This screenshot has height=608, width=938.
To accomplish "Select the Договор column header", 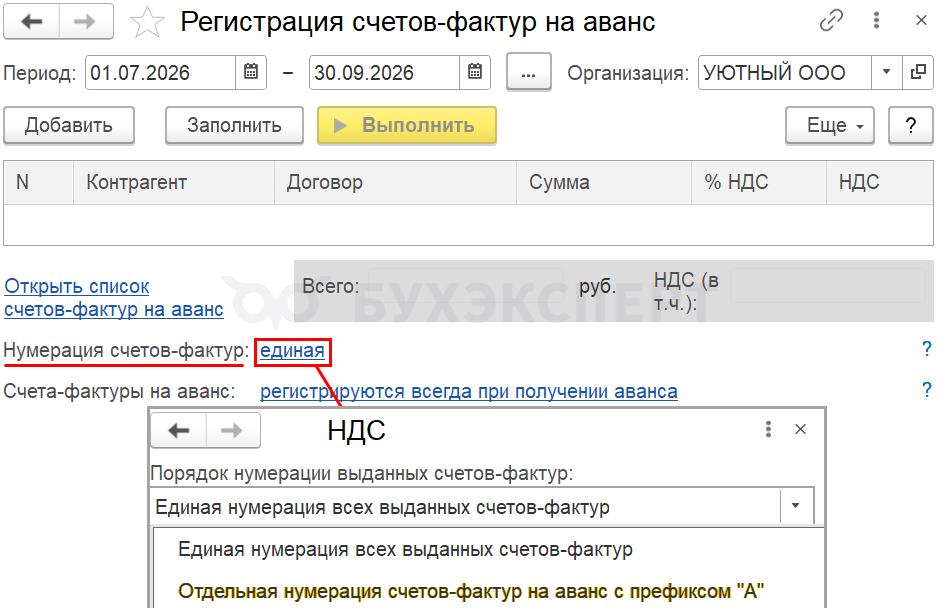I will click(395, 183).
